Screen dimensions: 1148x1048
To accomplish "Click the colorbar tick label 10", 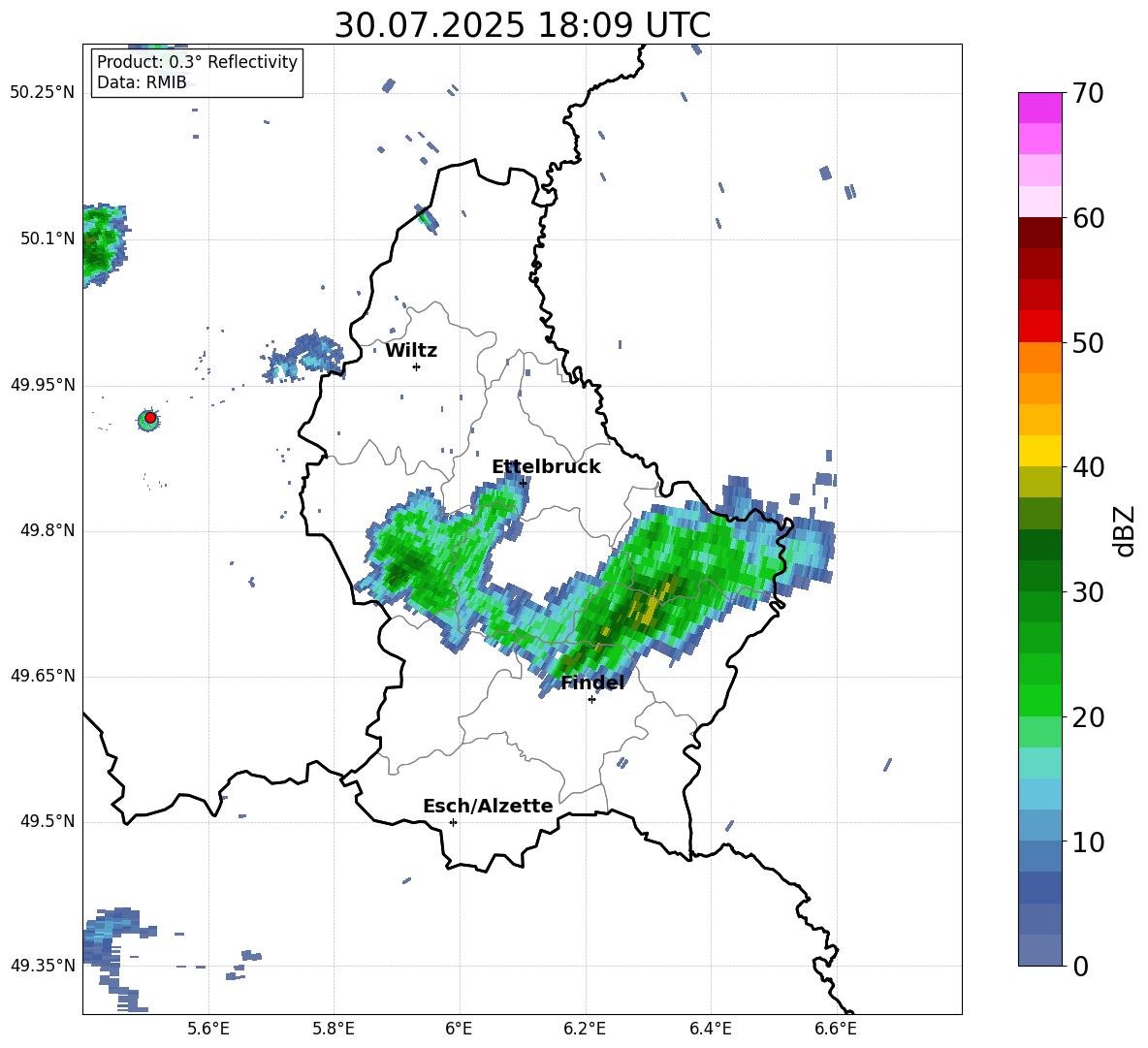I will pos(1088,842).
